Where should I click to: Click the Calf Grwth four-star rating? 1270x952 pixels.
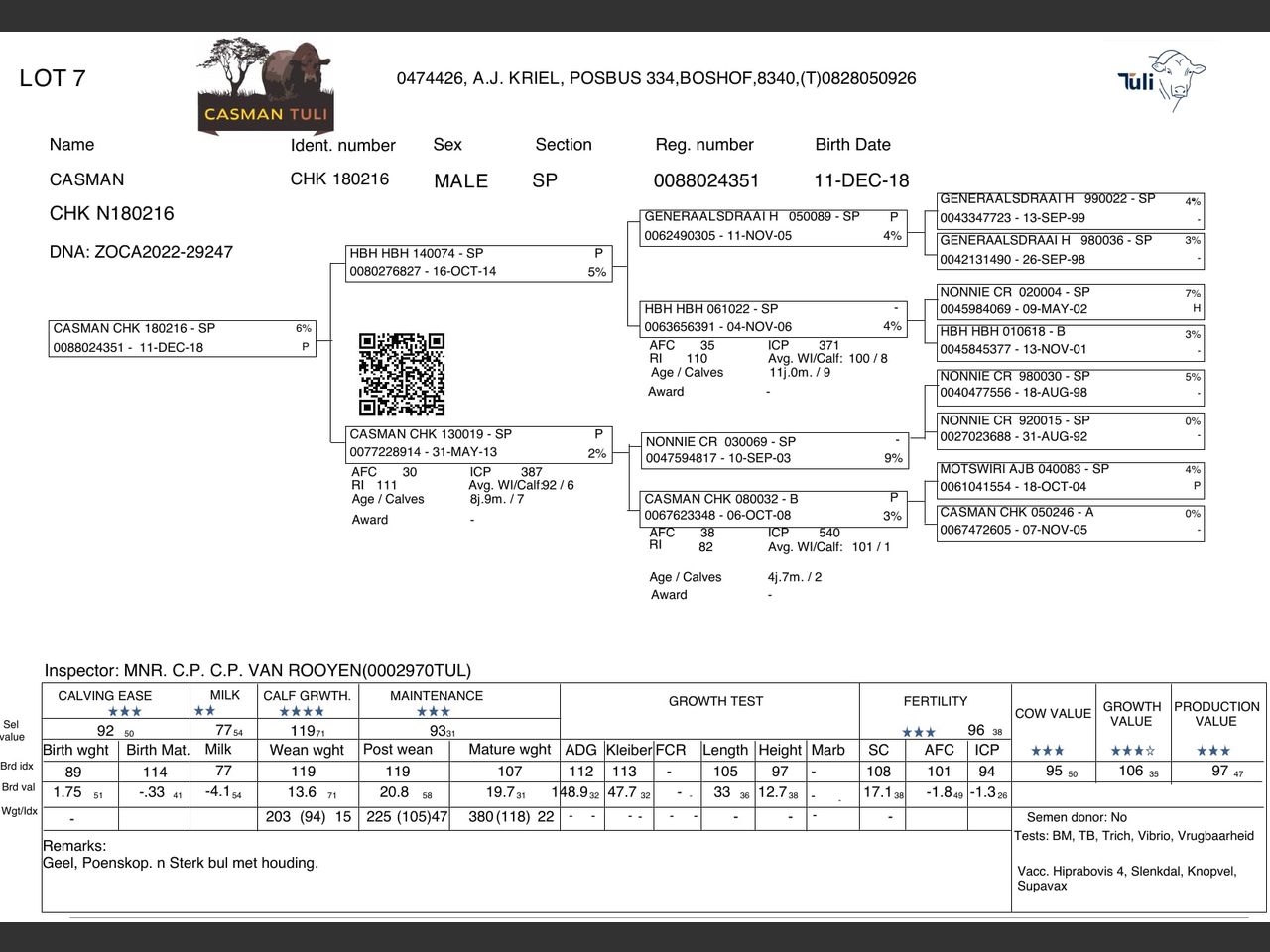pyautogui.click(x=302, y=712)
